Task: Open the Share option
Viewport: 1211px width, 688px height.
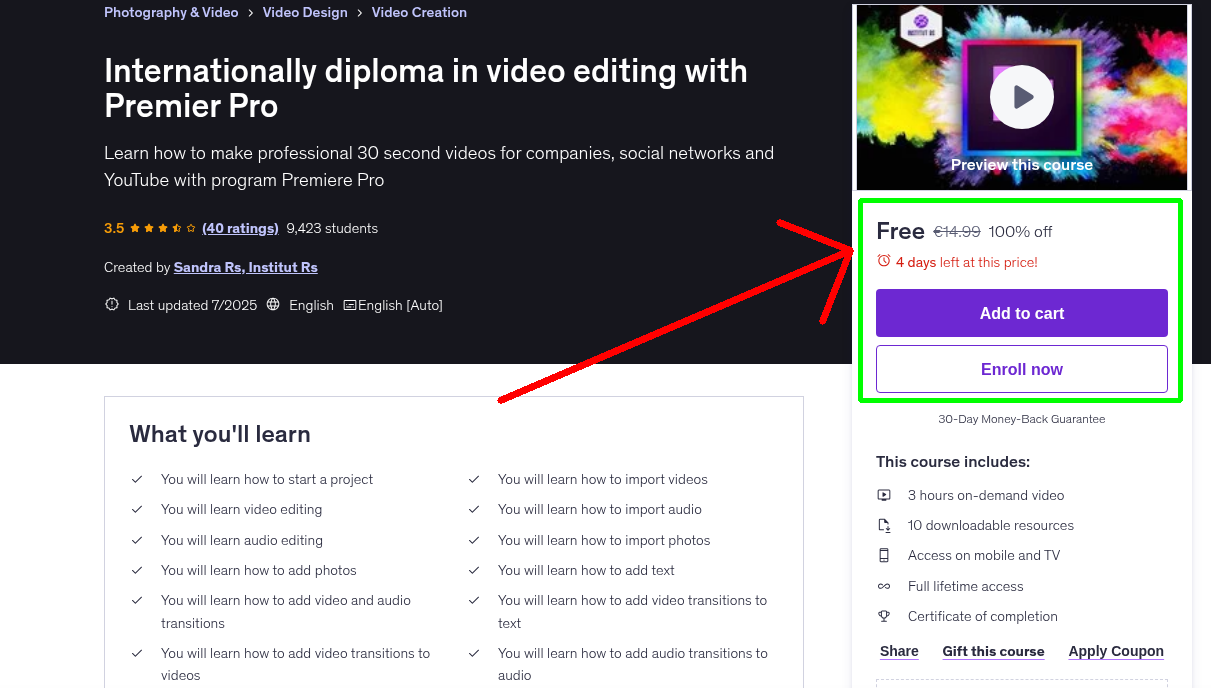Action: [x=898, y=651]
